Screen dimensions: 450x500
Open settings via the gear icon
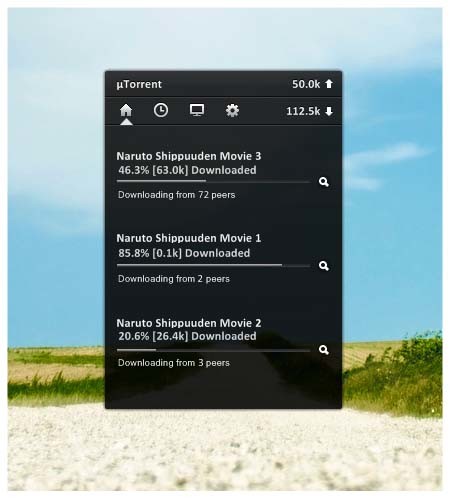(232, 110)
